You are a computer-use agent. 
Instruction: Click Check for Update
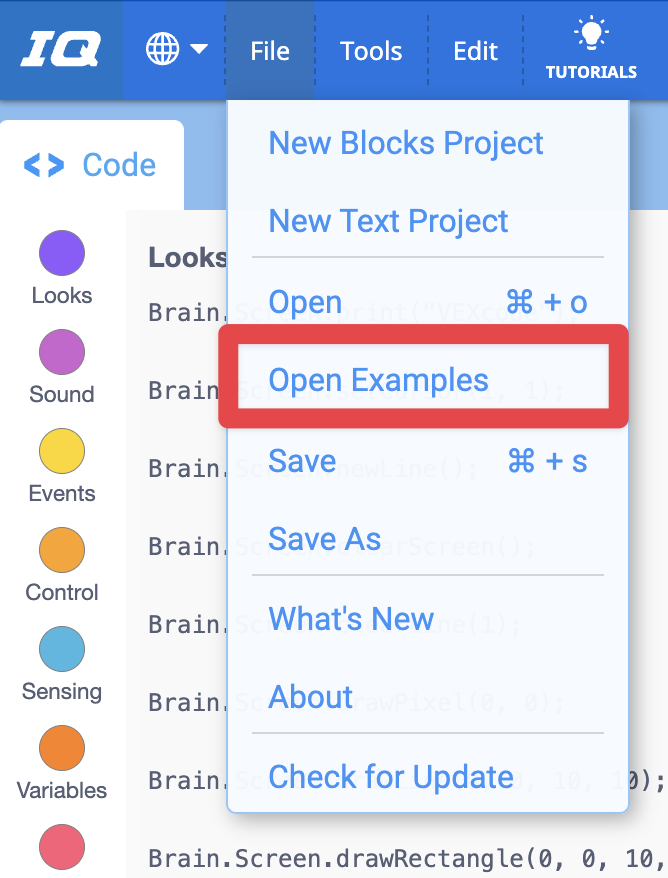pos(390,777)
